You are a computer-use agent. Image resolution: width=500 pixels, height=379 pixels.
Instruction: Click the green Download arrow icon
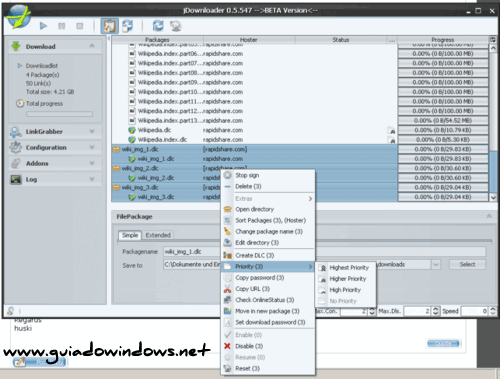tap(15, 46)
